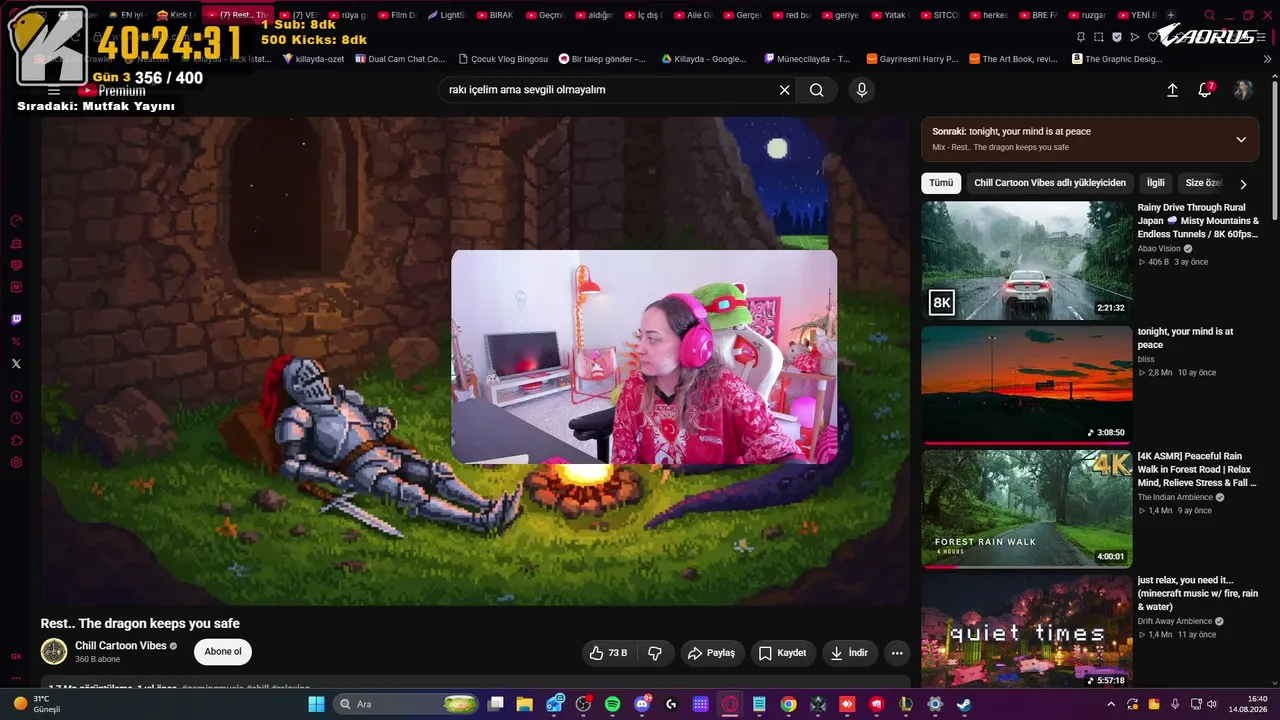Open Spotify from the taskbar

(x=613, y=704)
